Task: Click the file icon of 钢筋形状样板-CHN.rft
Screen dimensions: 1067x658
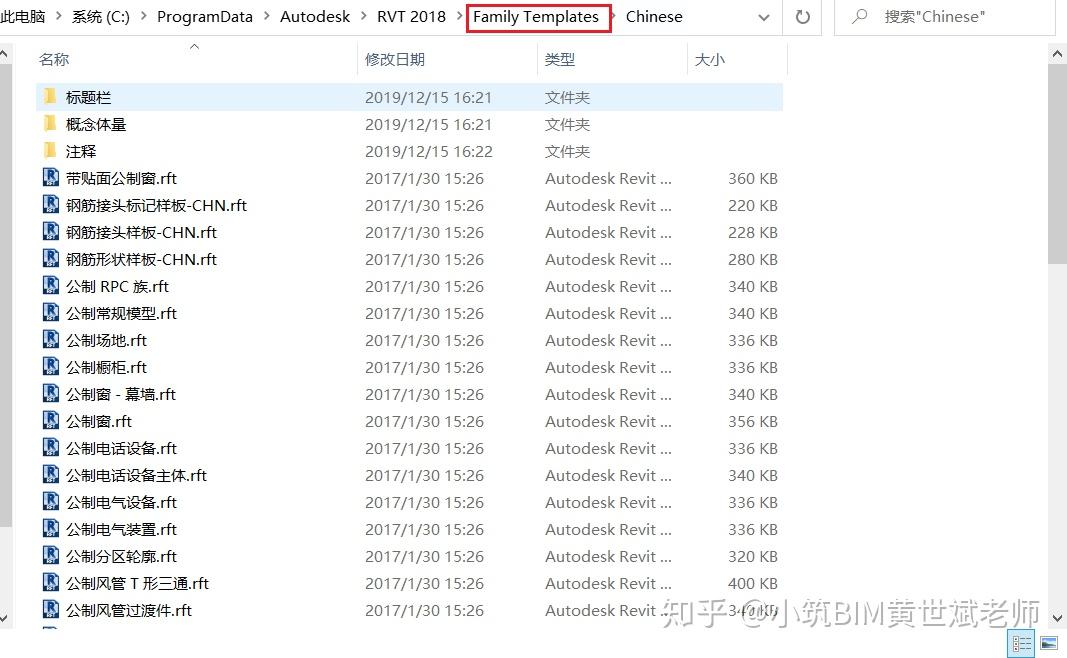Action: [x=50, y=259]
